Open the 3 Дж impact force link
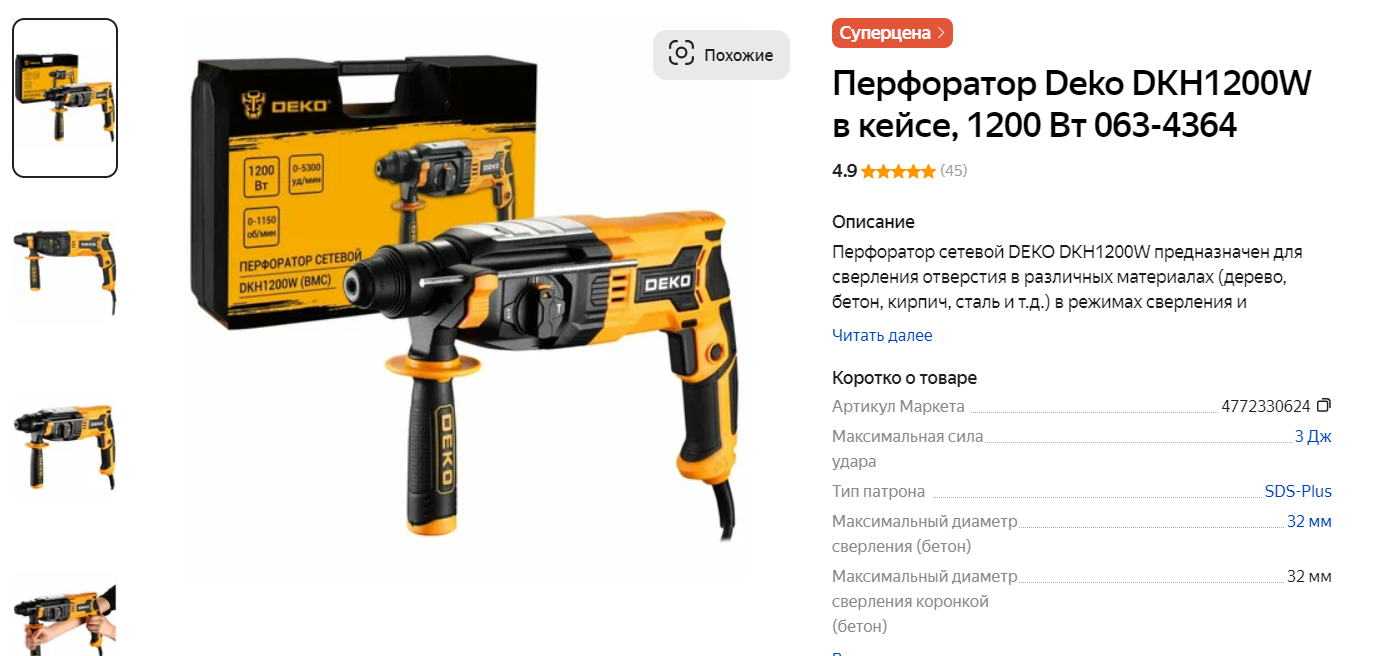Screen dimensions: 1379x656 (x=1313, y=436)
